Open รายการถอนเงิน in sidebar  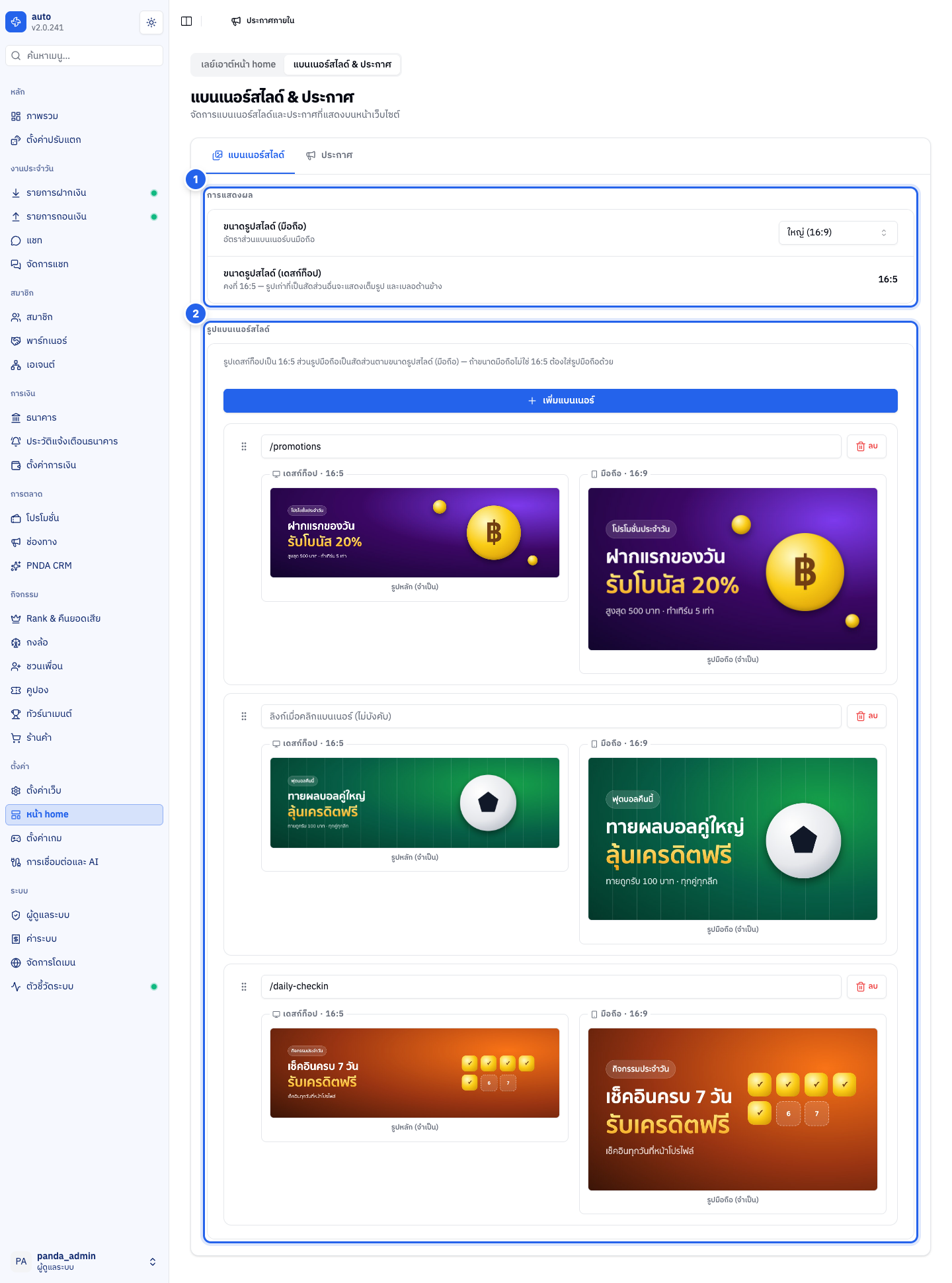point(84,217)
